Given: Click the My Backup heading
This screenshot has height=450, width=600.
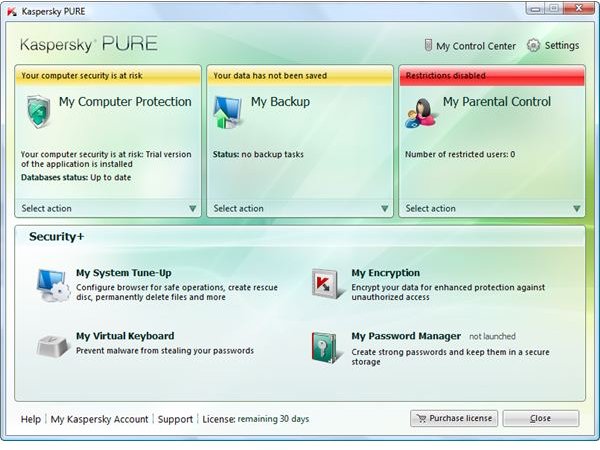Looking at the screenshot, I should 280,102.
